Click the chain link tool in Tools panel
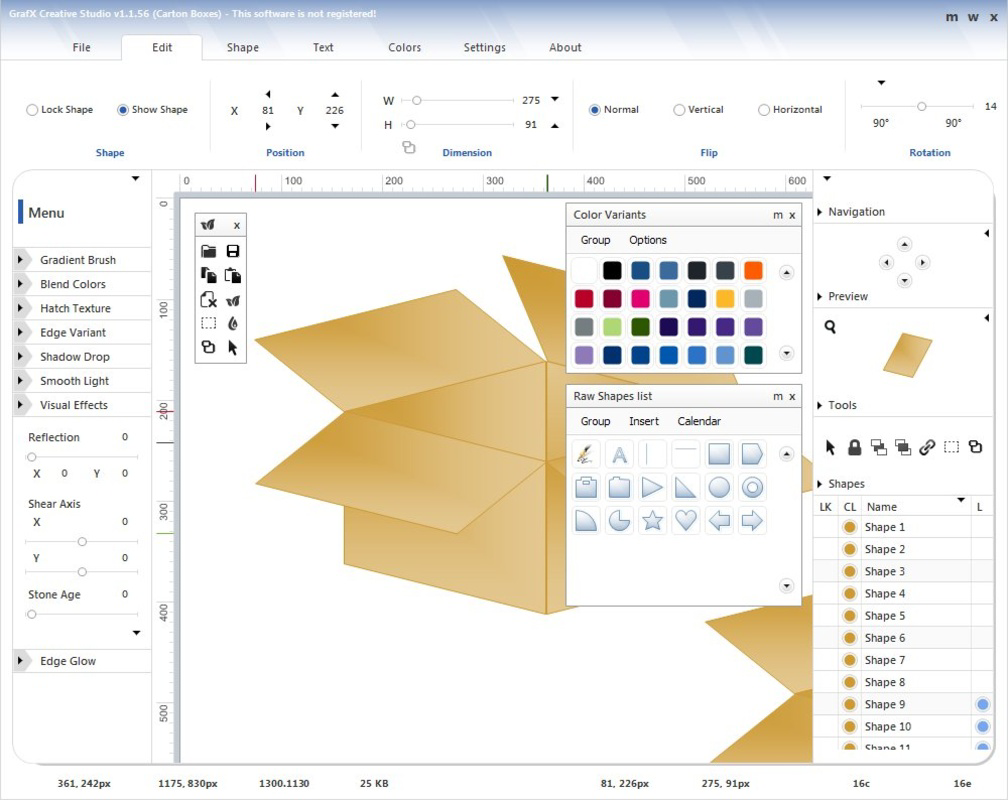The image size is (1008, 800). click(x=927, y=447)
